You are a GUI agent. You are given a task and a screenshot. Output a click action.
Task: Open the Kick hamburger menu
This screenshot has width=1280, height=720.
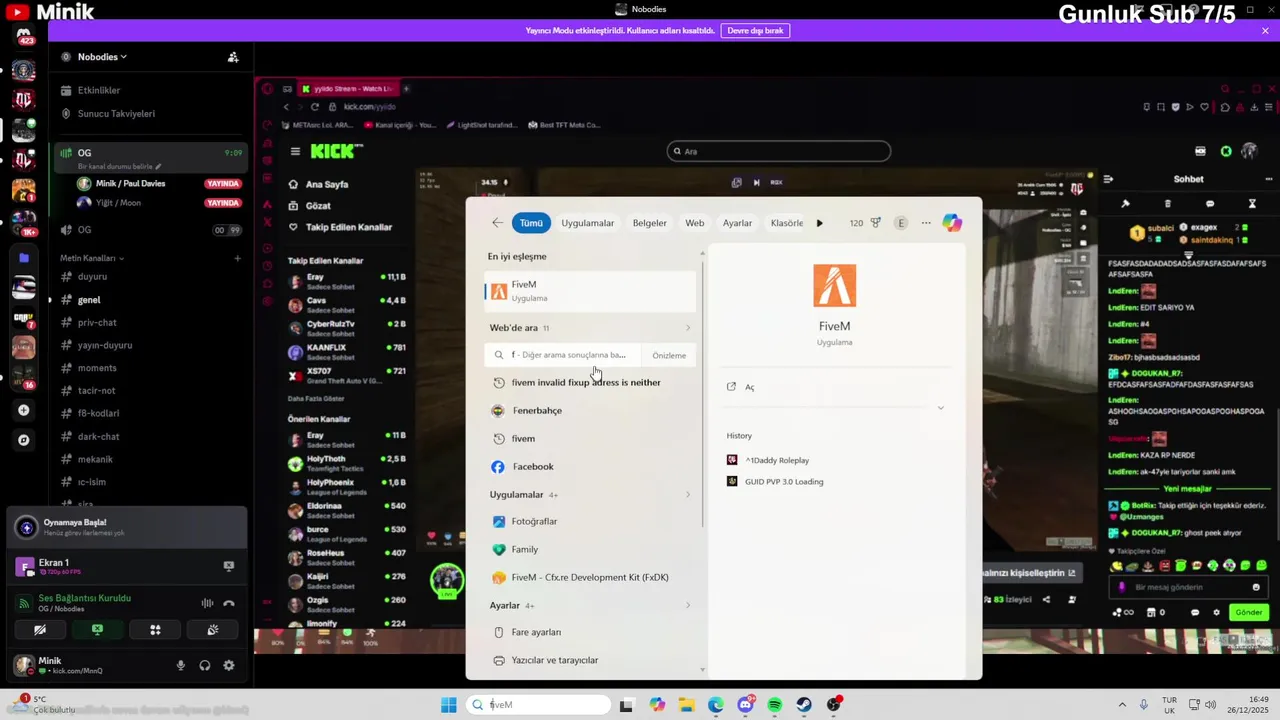tap(295, 151)
